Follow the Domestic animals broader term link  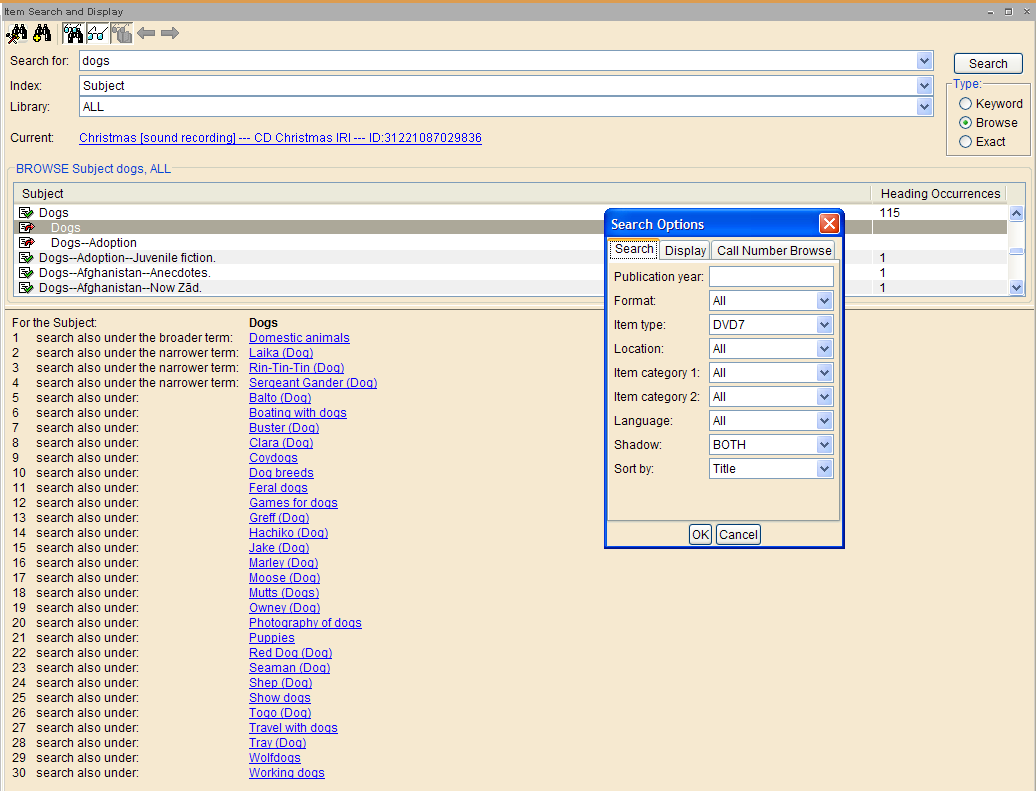tap(299, 338)
